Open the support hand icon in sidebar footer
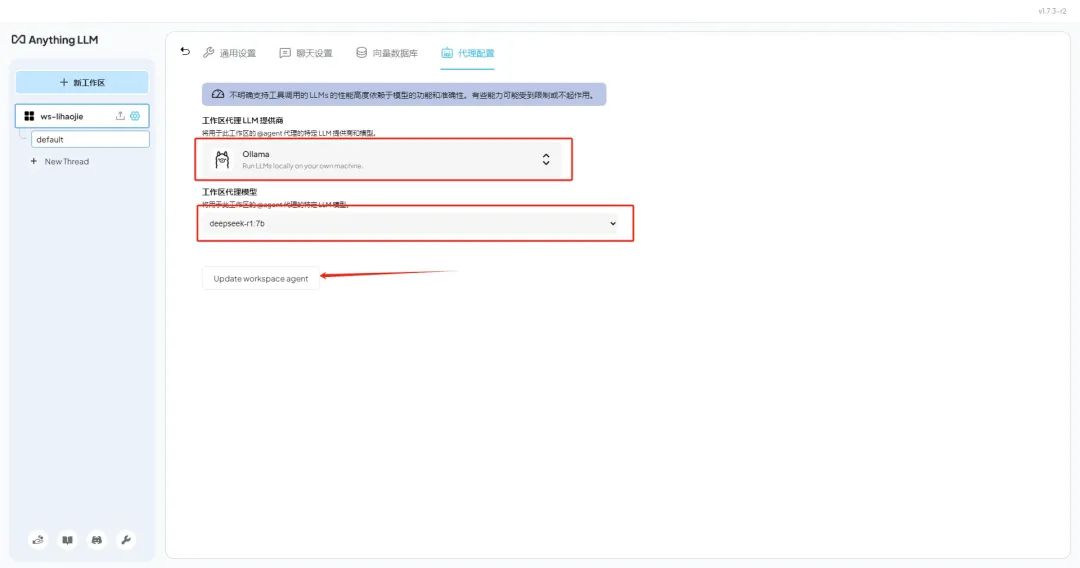Screen dimensions: 1080x568 click(38, 540)
